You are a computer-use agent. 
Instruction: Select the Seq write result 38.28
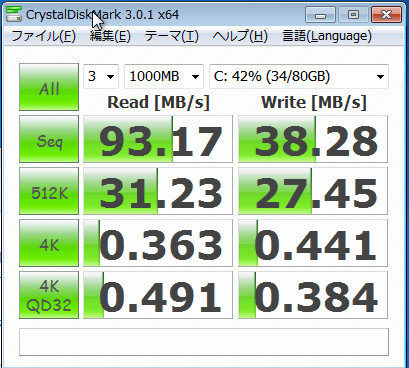pos(313,139)
